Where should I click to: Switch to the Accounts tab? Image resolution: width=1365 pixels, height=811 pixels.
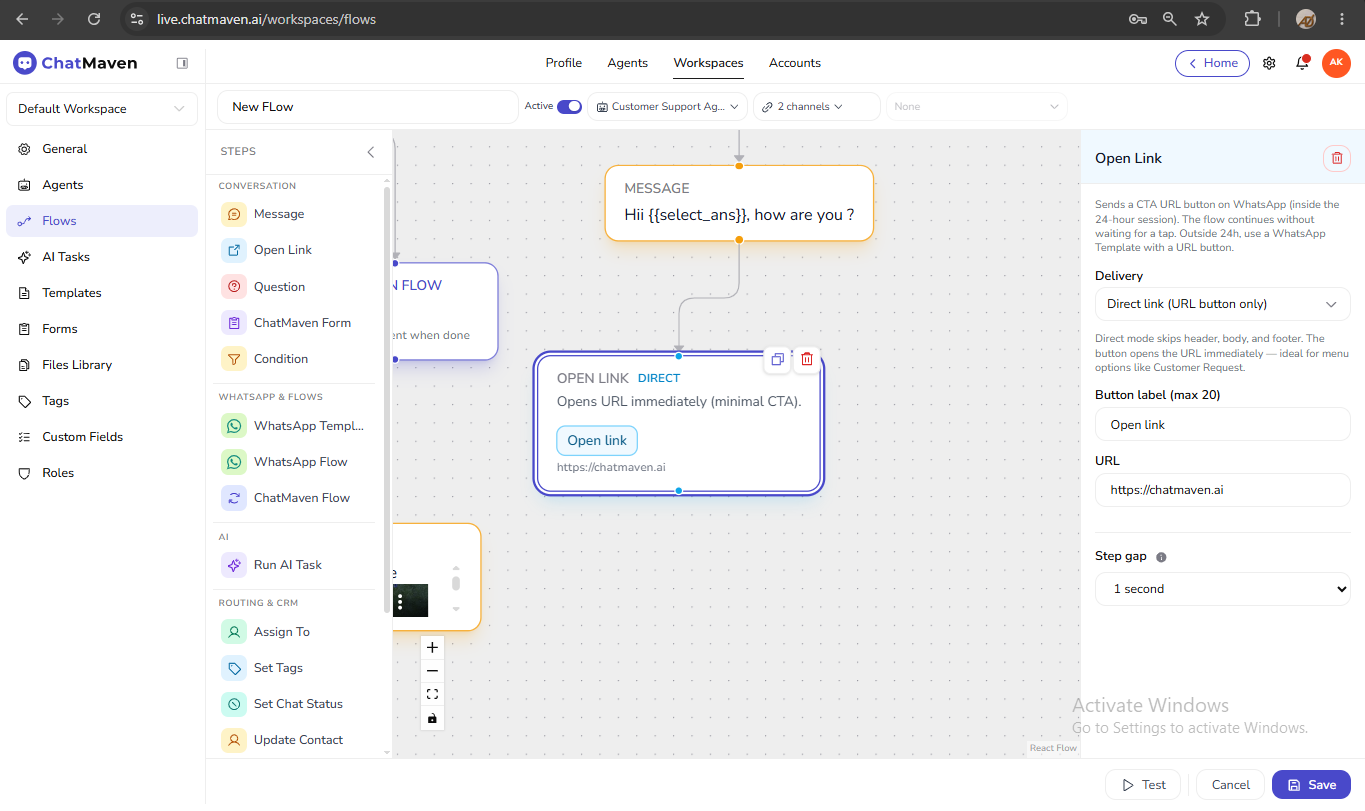(x=795, y=63)
